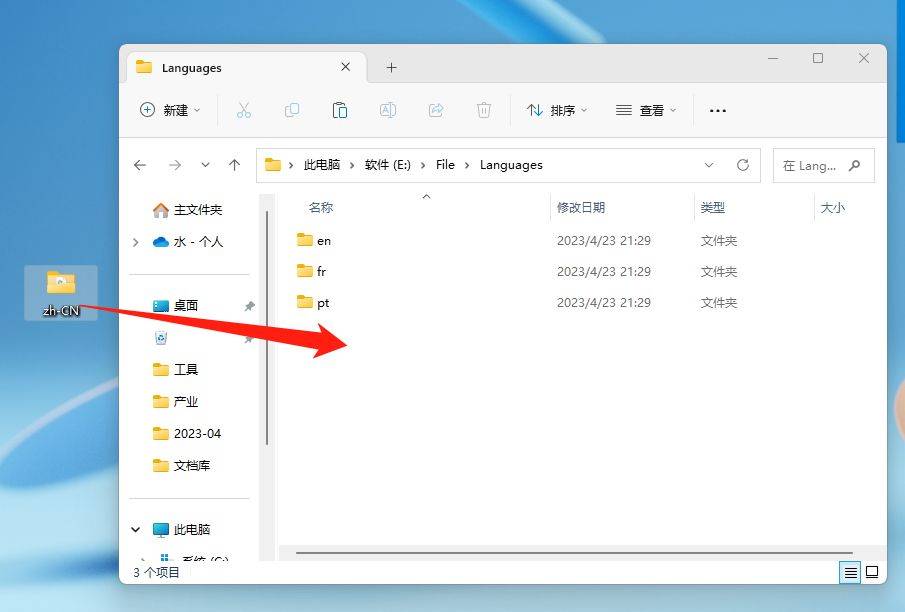This screenshot has height=612, width=905.
Task: Open 主文件夹 in the sidebar
Action: click(x=188, y=210)
